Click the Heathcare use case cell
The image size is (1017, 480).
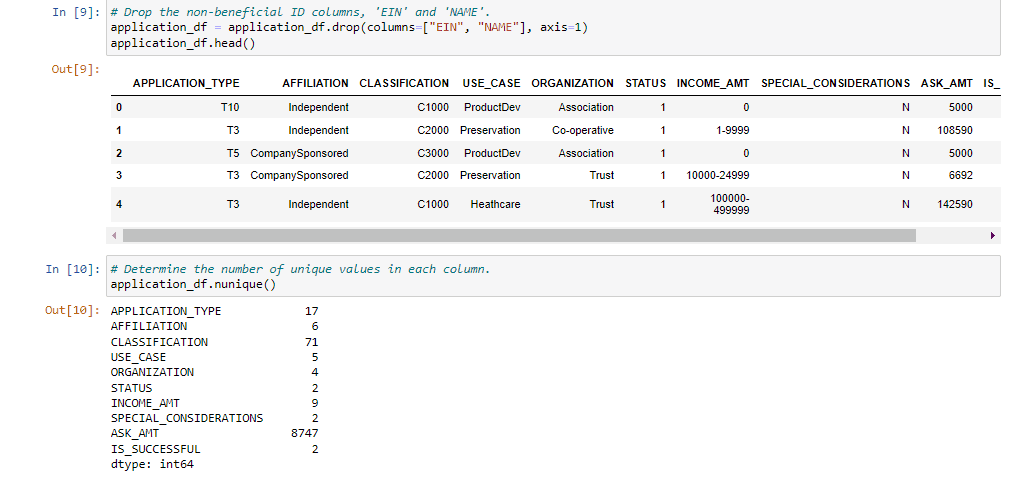pos(496,204)
